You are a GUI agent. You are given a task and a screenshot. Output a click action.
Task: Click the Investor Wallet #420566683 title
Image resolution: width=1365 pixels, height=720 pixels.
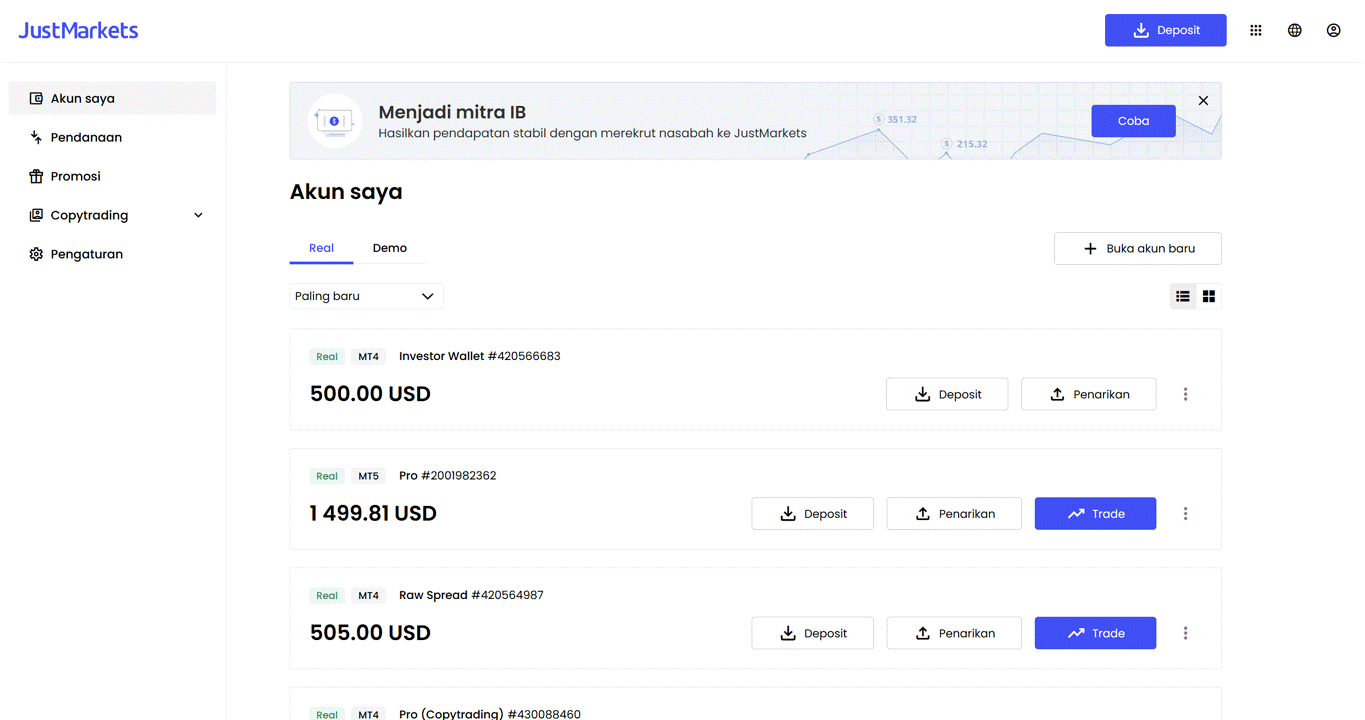[x=480, y=356]
